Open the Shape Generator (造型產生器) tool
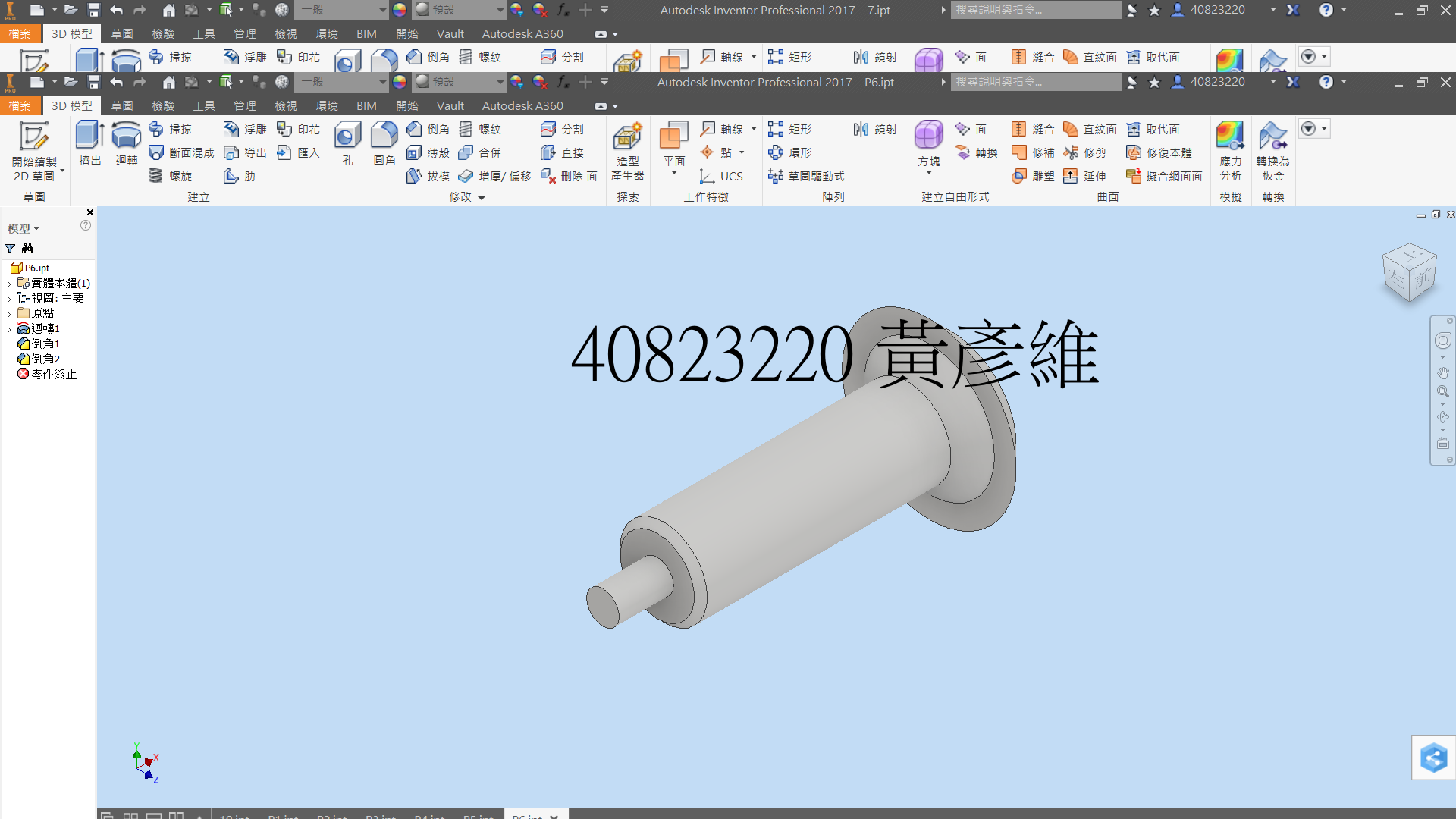This screenshot has width=1456, height=819. point(627,151)
